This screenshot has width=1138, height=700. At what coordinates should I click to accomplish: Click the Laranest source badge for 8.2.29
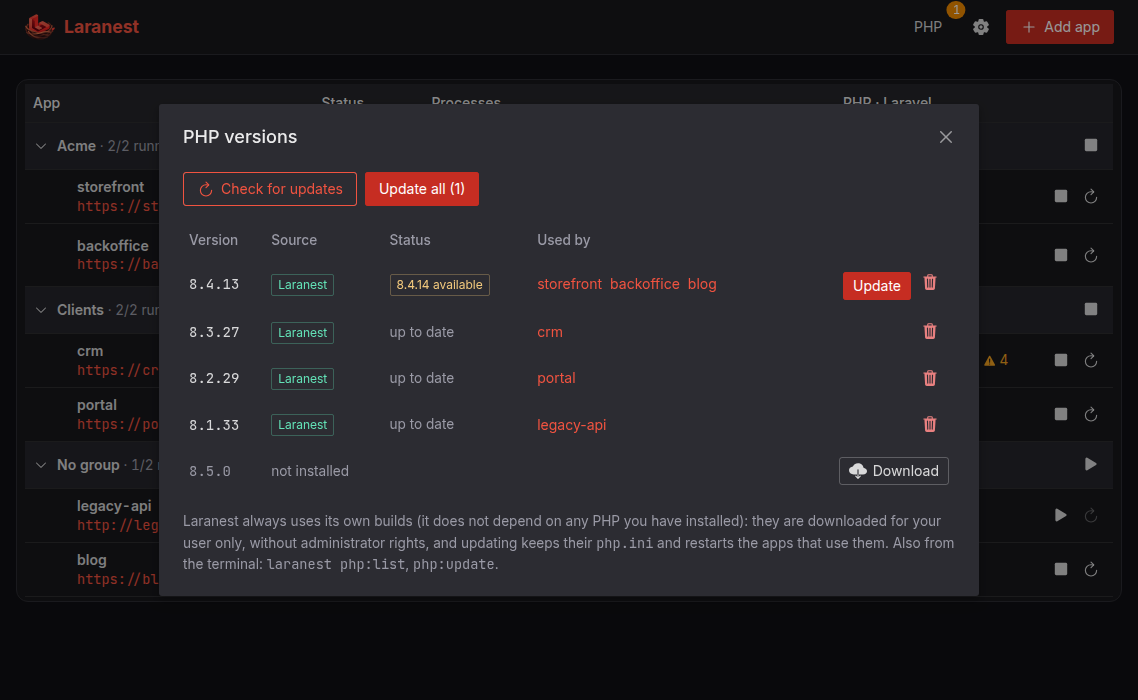coord(302,378)
